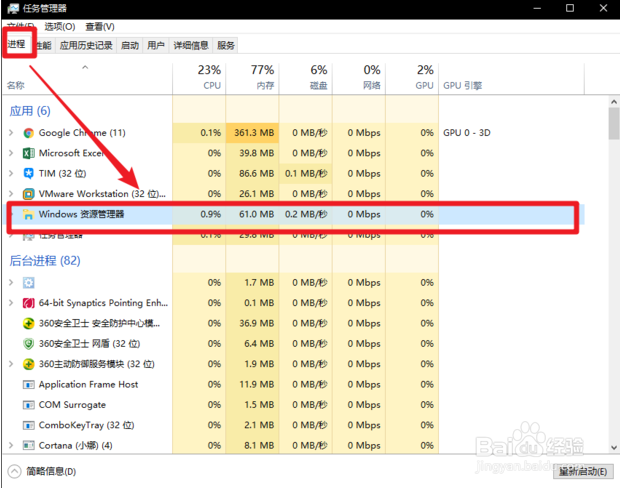Image resolution: width=620 pixels, height=488 pixels.
Task: Switch to the 用户 tab
Action: tap(156, 45)
